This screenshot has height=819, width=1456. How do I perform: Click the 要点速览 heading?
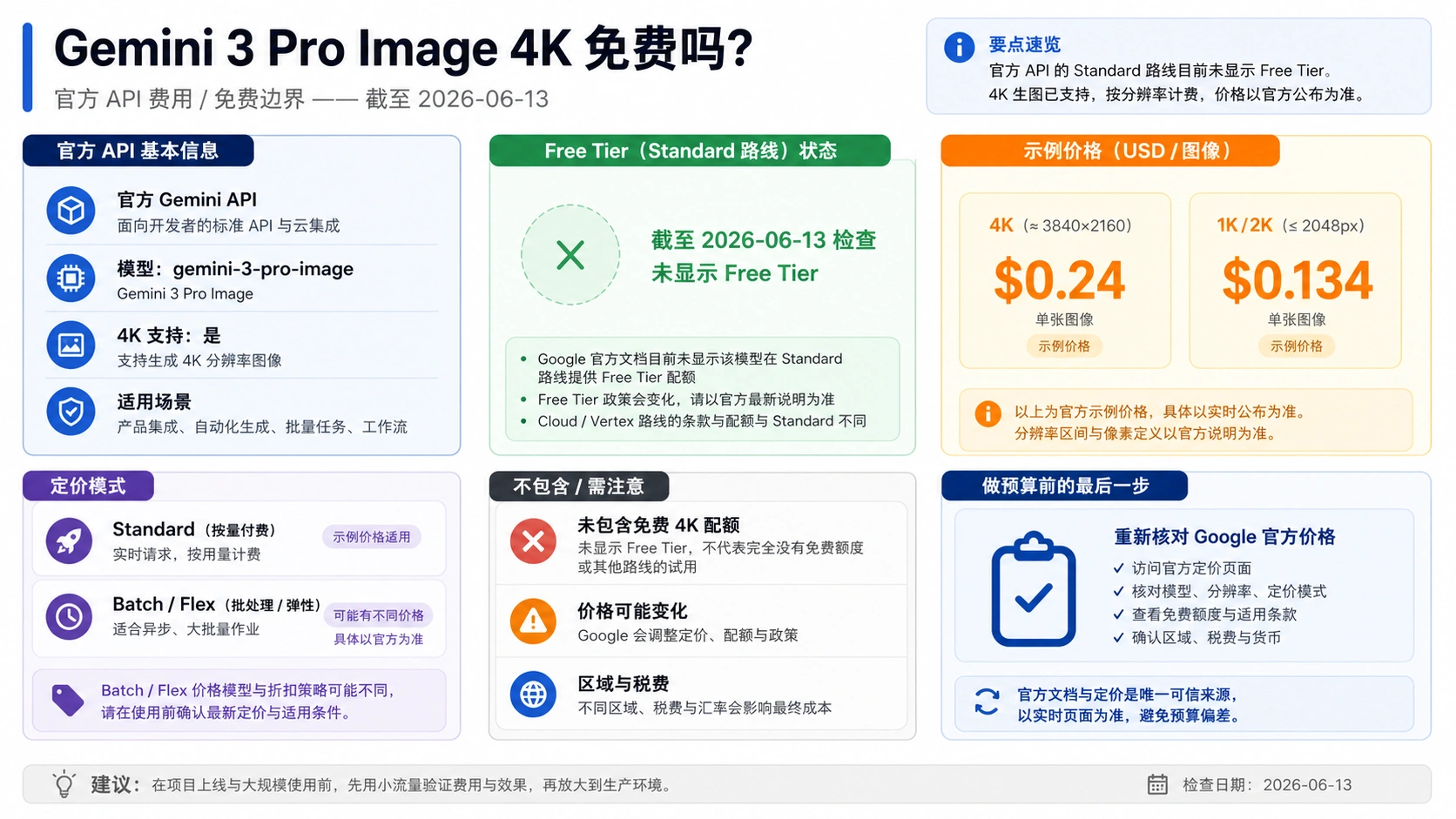(x=1024, y=44)
